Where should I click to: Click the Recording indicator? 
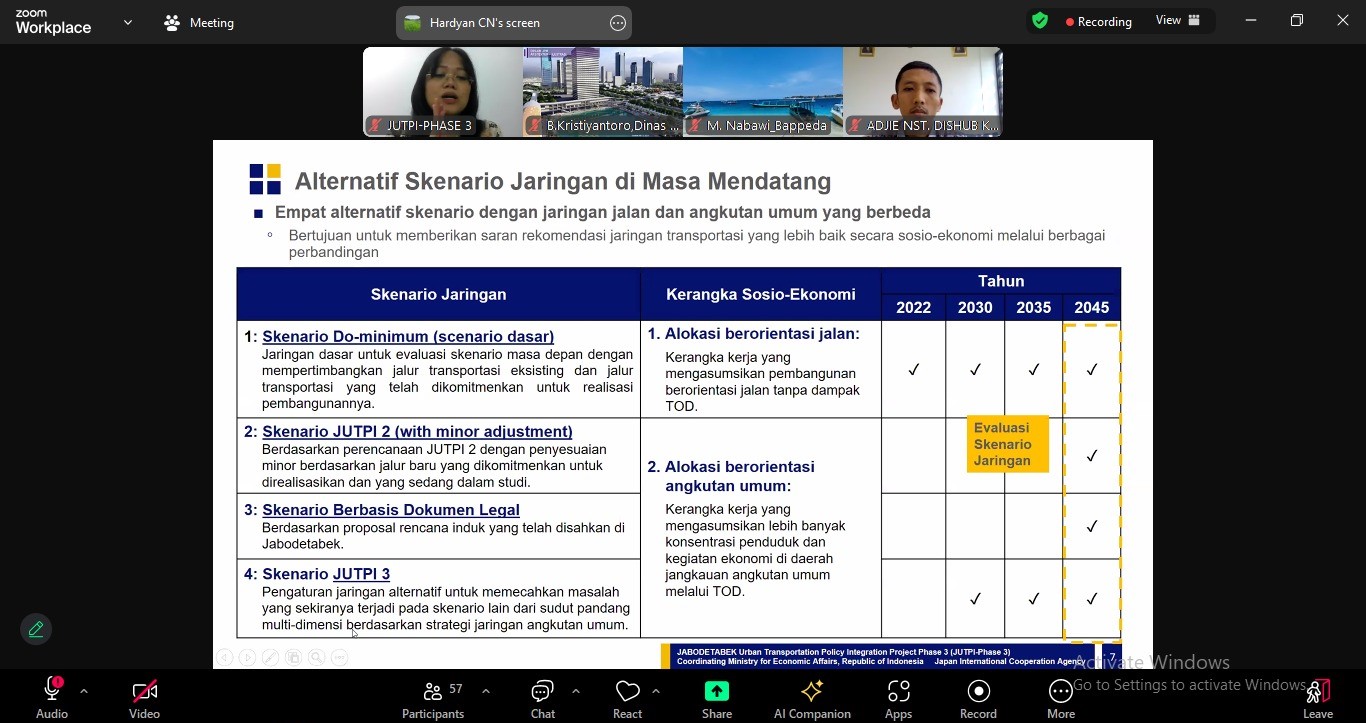pos(1099,21)
